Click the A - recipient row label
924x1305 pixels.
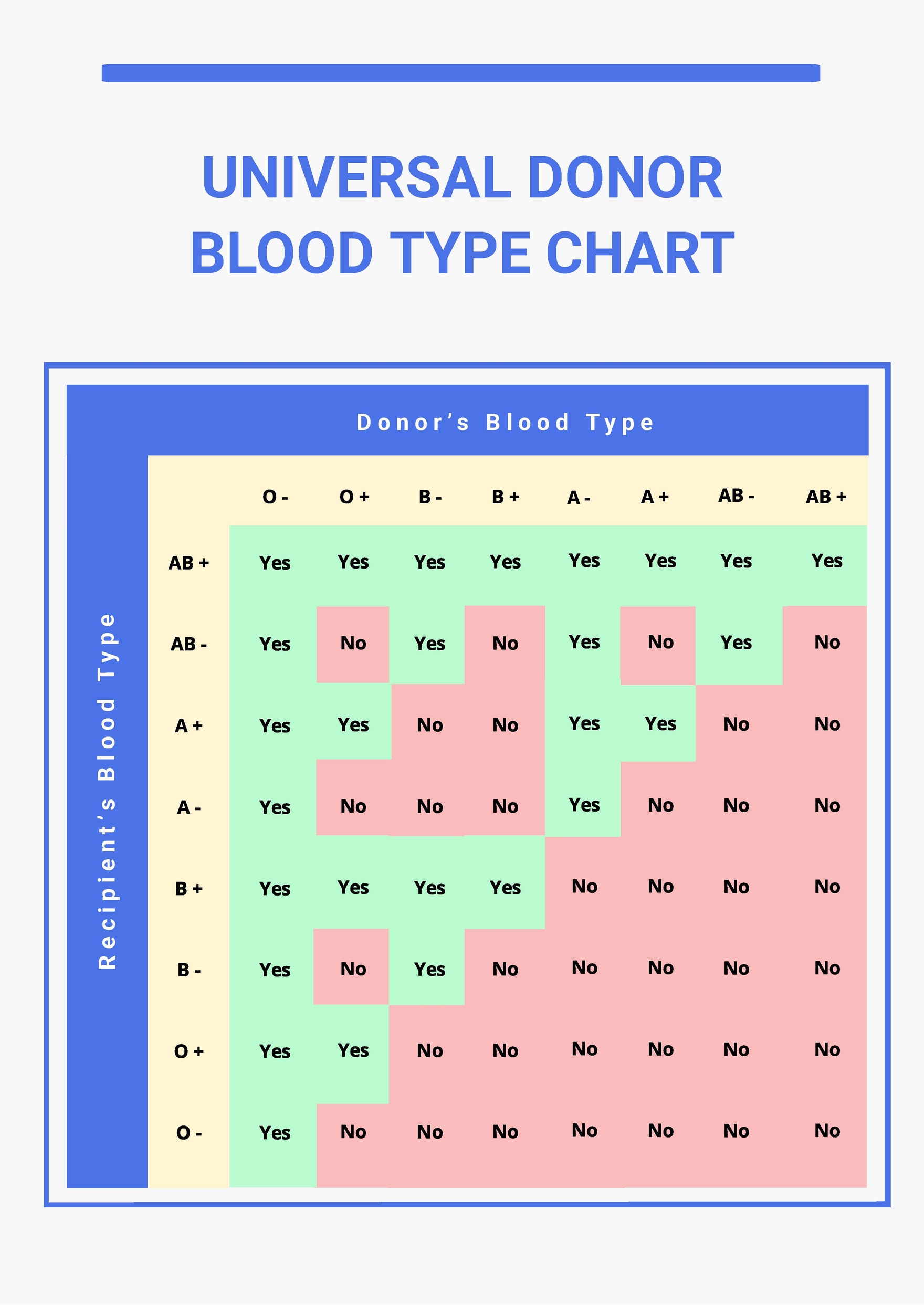coord(188,807)
